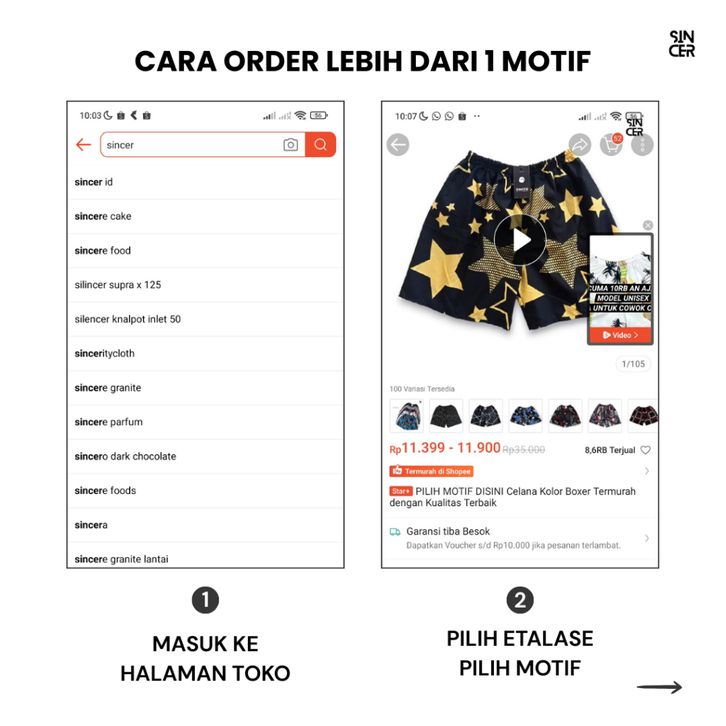726x726 pixels.
Task: Open camera image search icon
Action: click(x=290, y=145)
